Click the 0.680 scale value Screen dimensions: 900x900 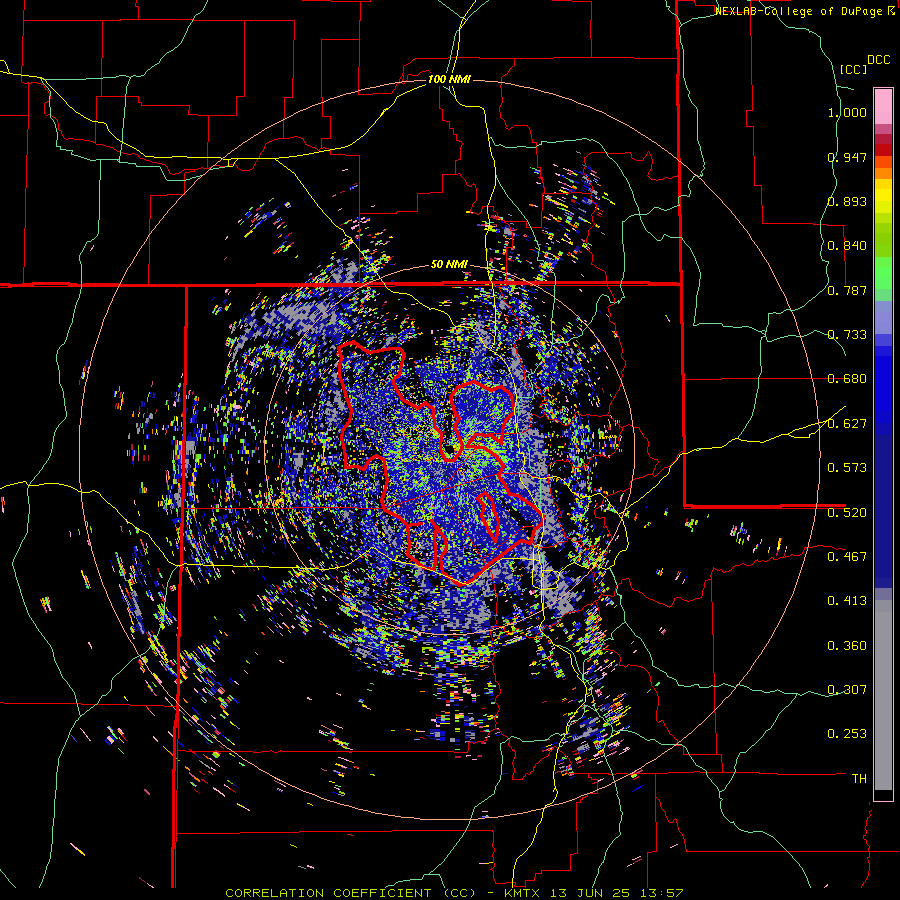pos(847,379)
